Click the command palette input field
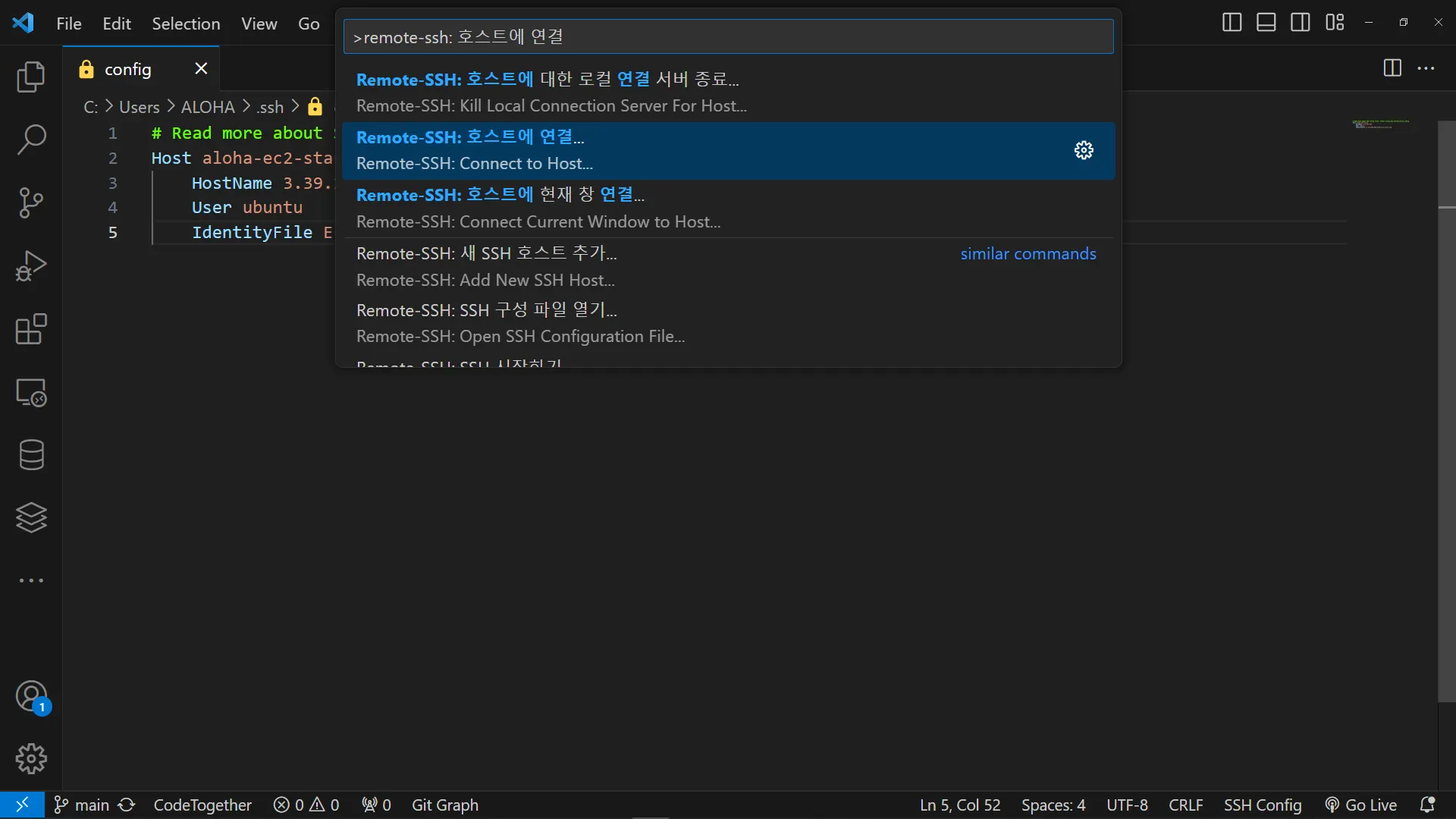The height and width of the screenshot is (819, 1456). click(728, 37)
